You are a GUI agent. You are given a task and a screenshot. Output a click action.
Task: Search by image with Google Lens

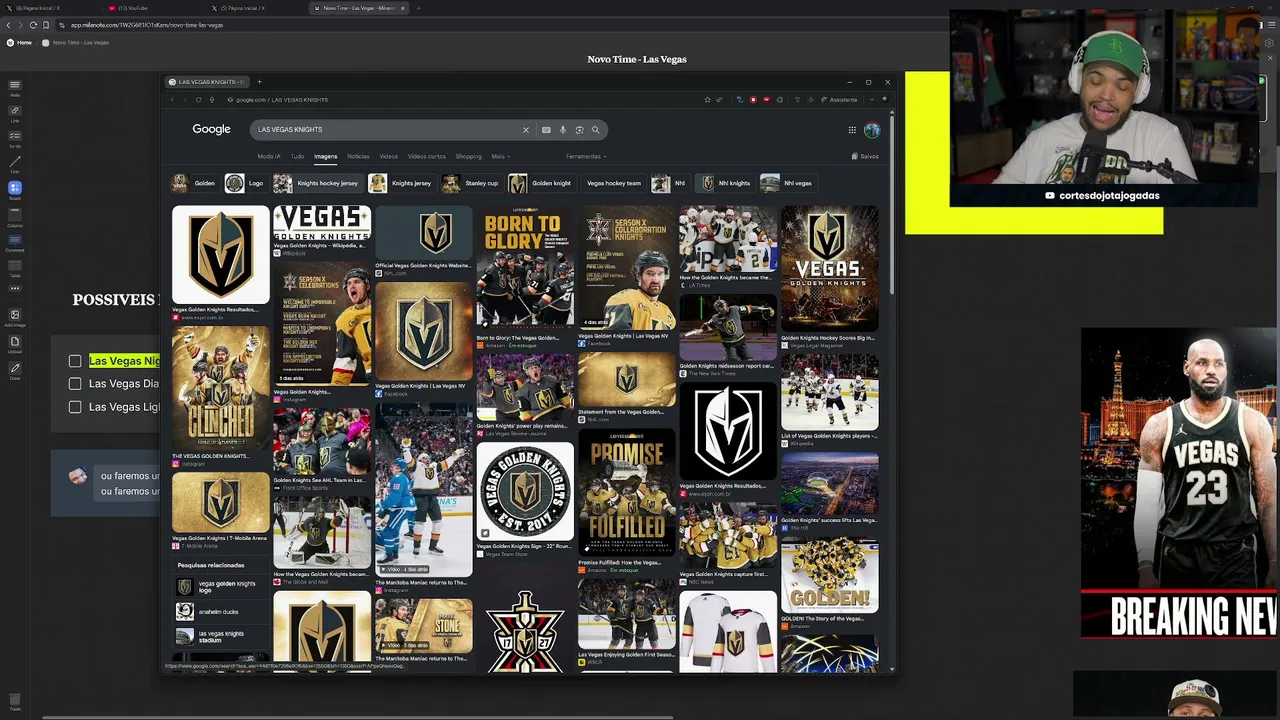click(x=579, y=129)
